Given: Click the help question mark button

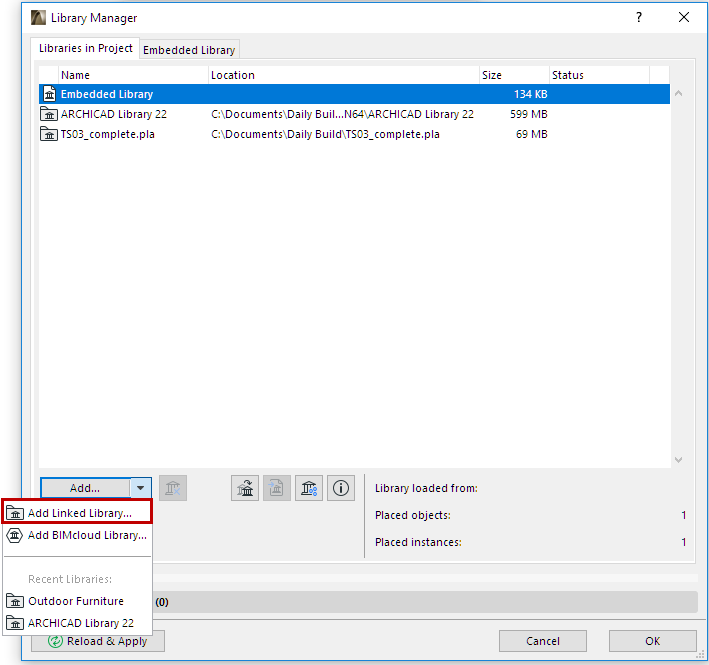Looking at the screenshot, I should coord(639,17).
